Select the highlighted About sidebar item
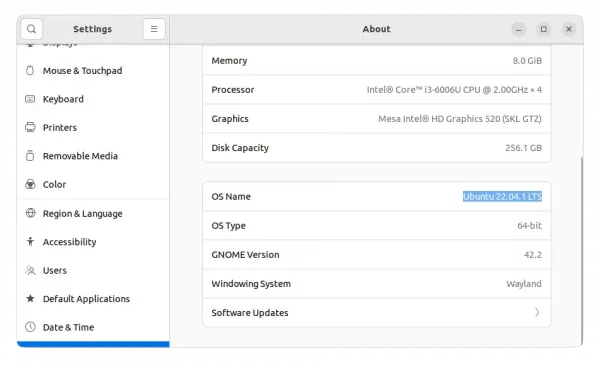This screenshot has width=600, height=366. point(93,344)
